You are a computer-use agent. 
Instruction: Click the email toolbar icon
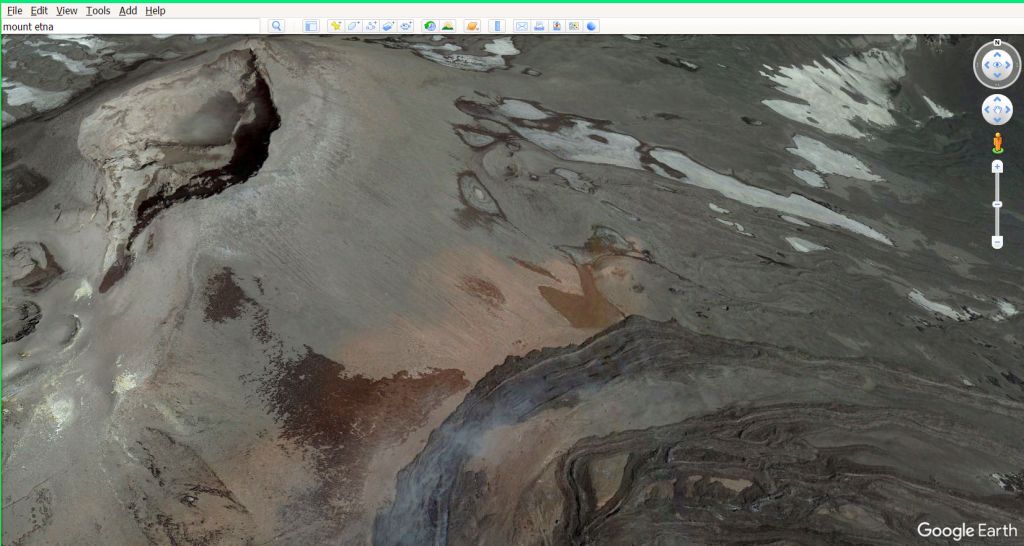522,26
